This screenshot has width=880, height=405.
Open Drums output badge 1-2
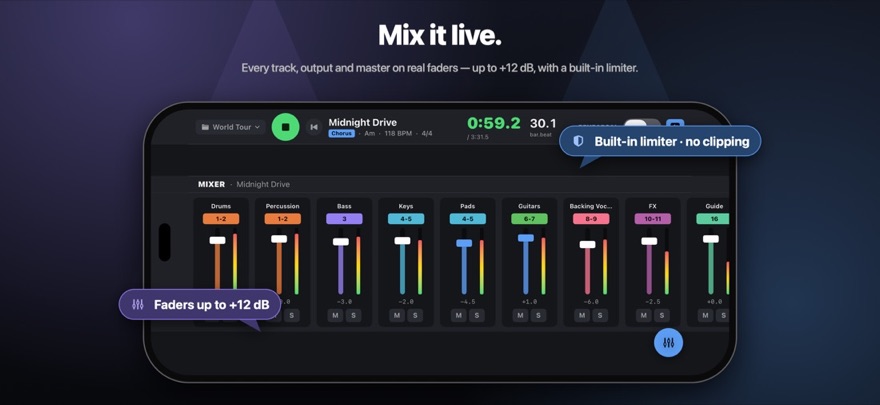click(221, 219)
